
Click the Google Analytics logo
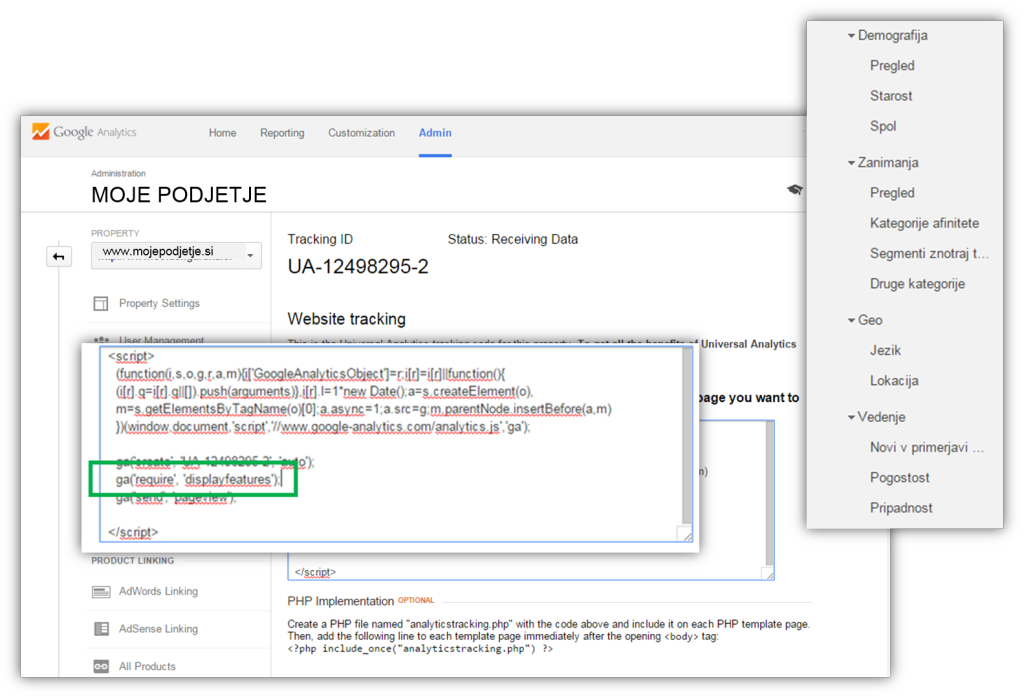tap(84, 132)
